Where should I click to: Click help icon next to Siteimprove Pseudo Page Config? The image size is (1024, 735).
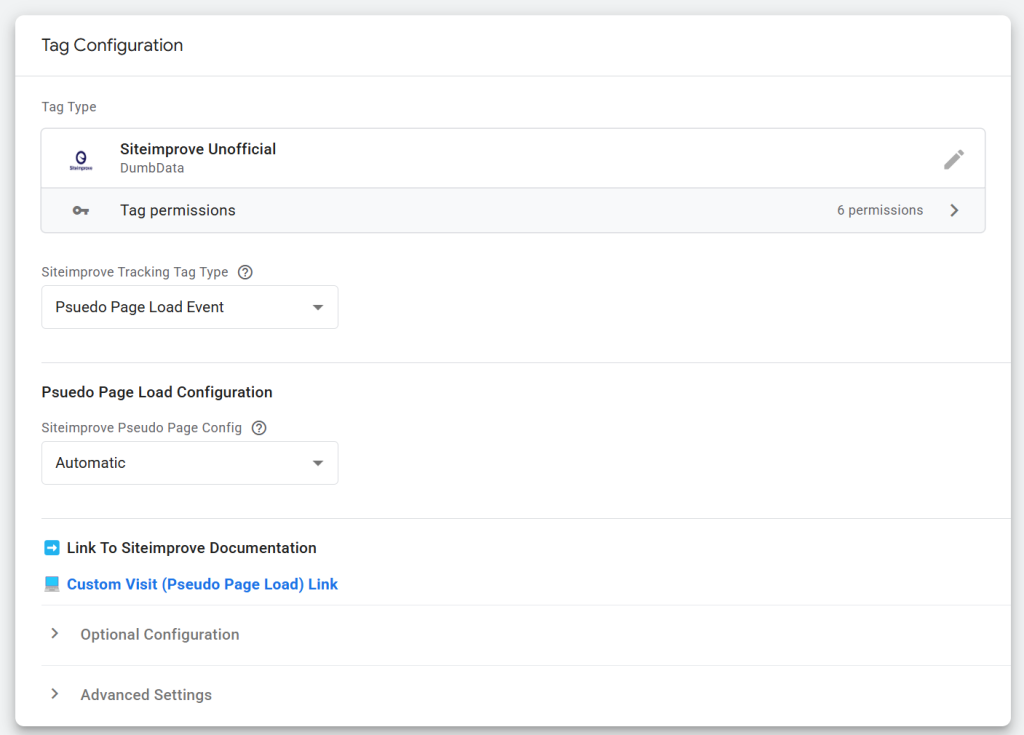click(259, 428)
